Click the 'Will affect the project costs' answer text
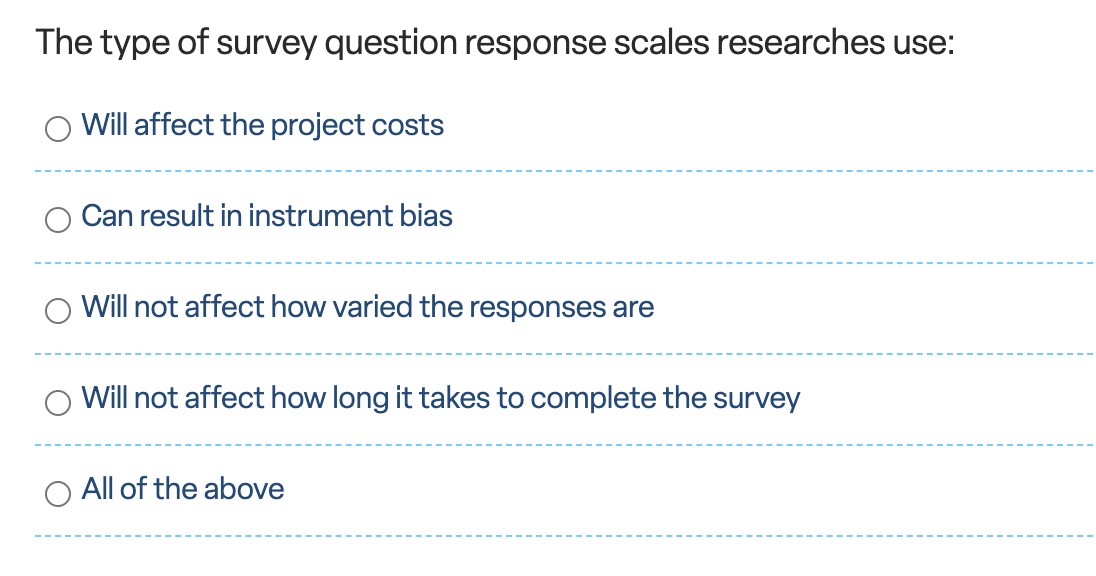This screenshot has width=1096, height=576. (x=262, y=125)
